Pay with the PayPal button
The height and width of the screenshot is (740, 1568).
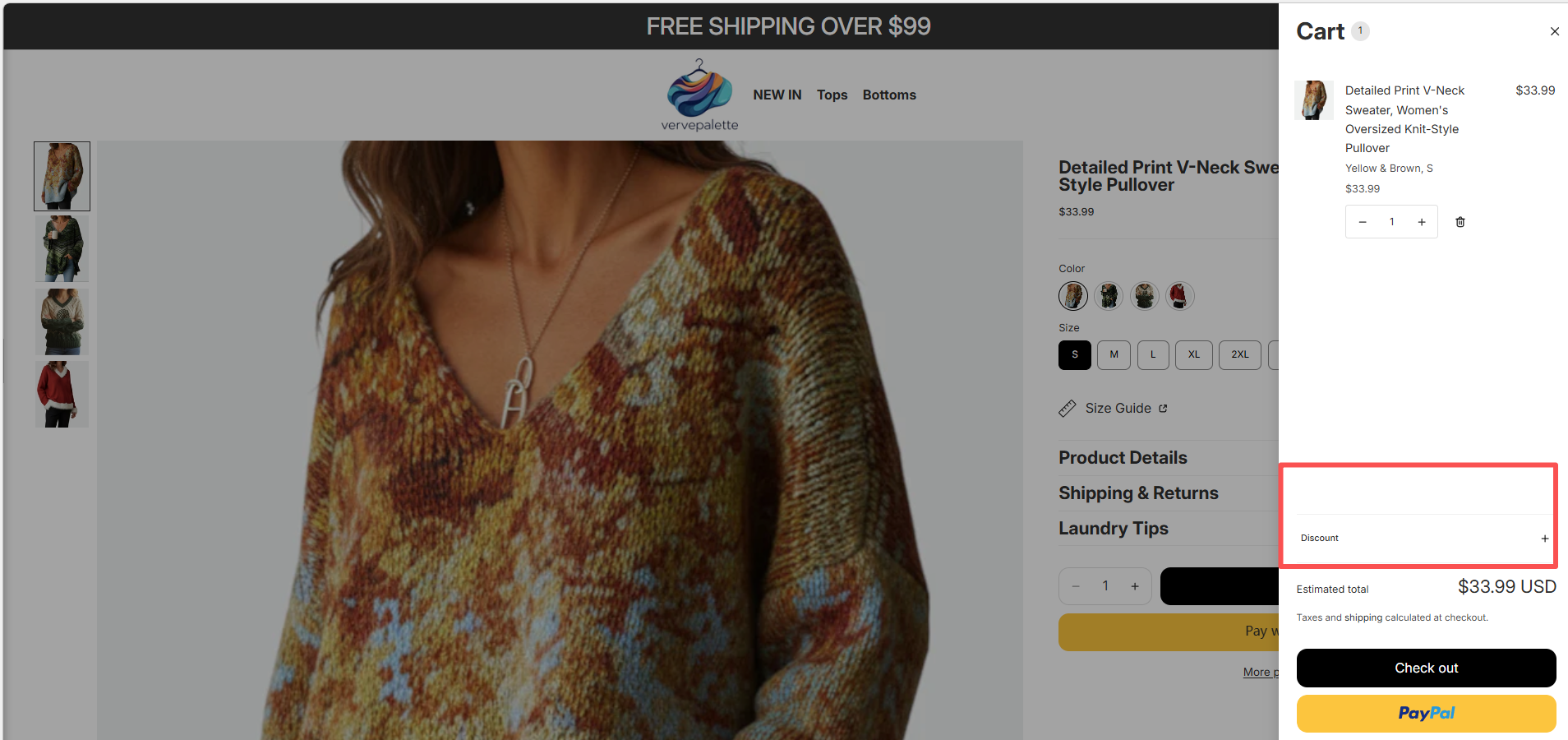pyautogui.click(x=1426, y=714)
